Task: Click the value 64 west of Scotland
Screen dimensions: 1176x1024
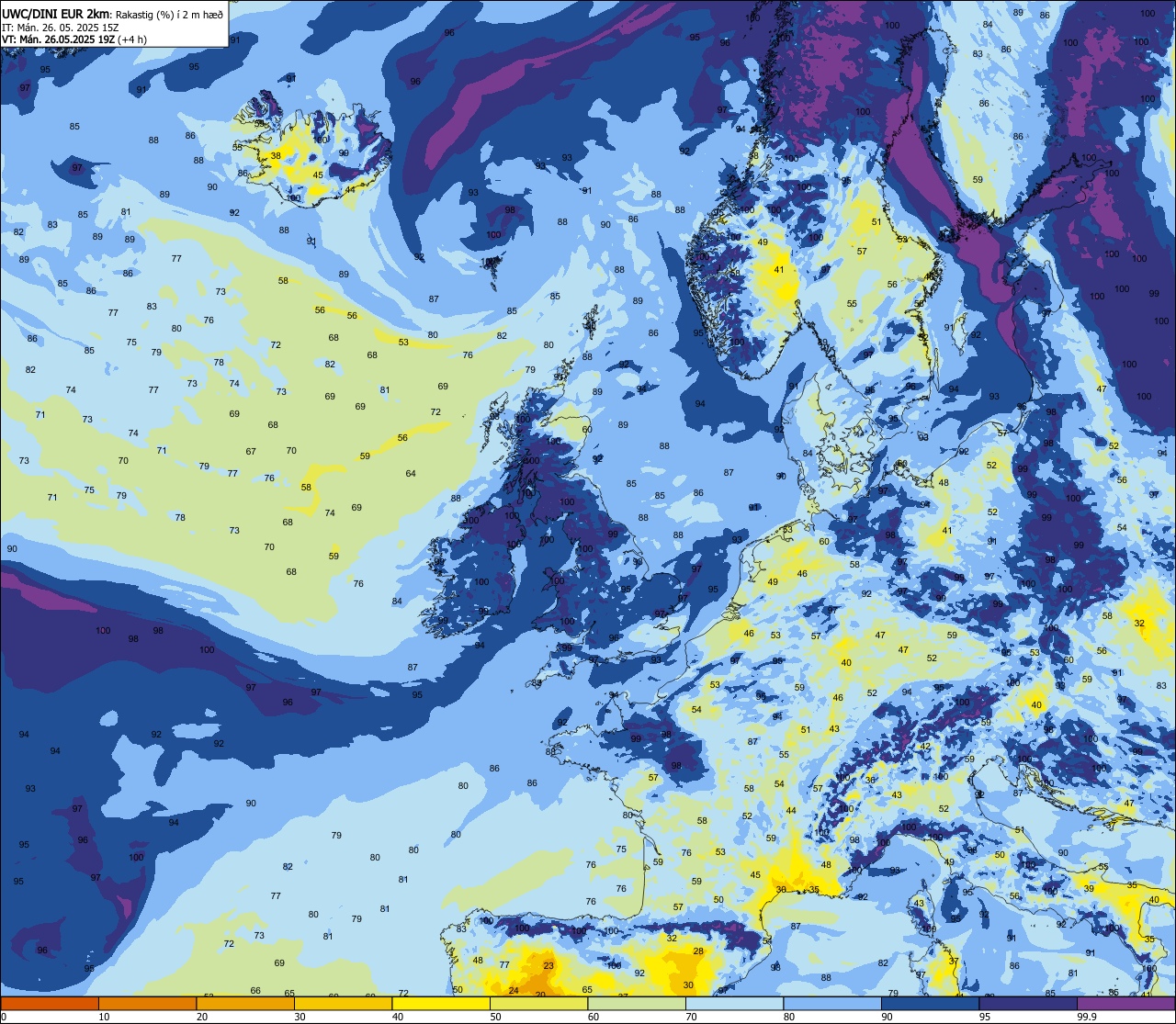Action: pyautogui.click(x=411, y=474)
